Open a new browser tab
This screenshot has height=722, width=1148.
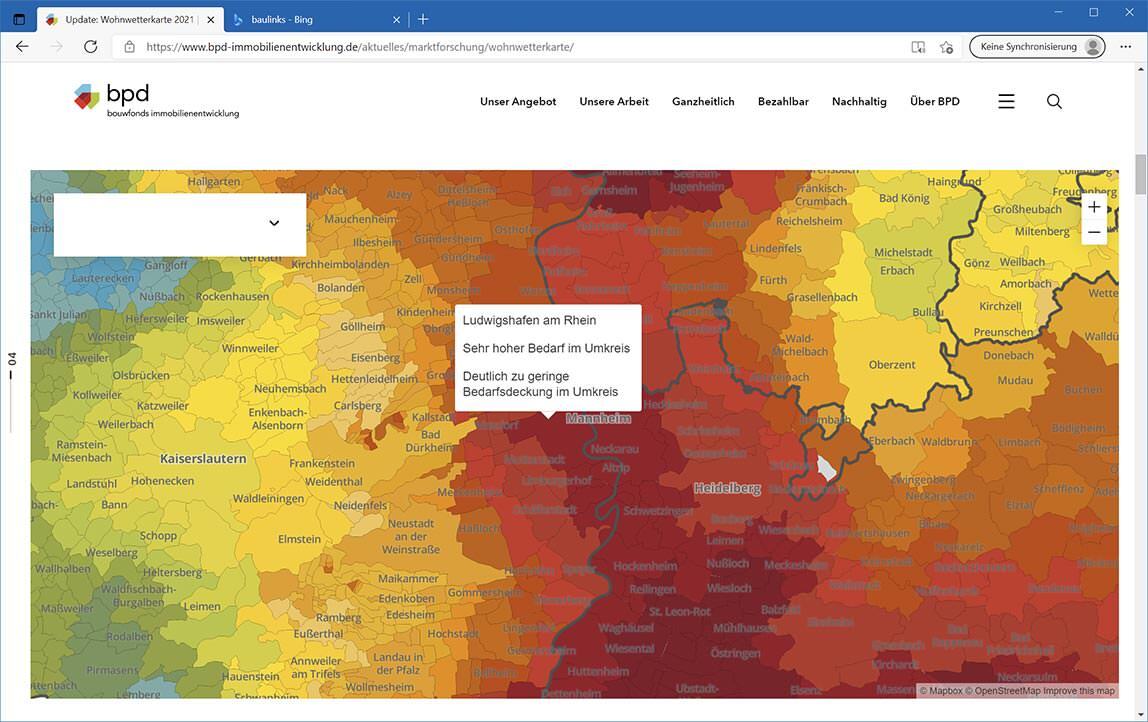click(x=423, y=20)
